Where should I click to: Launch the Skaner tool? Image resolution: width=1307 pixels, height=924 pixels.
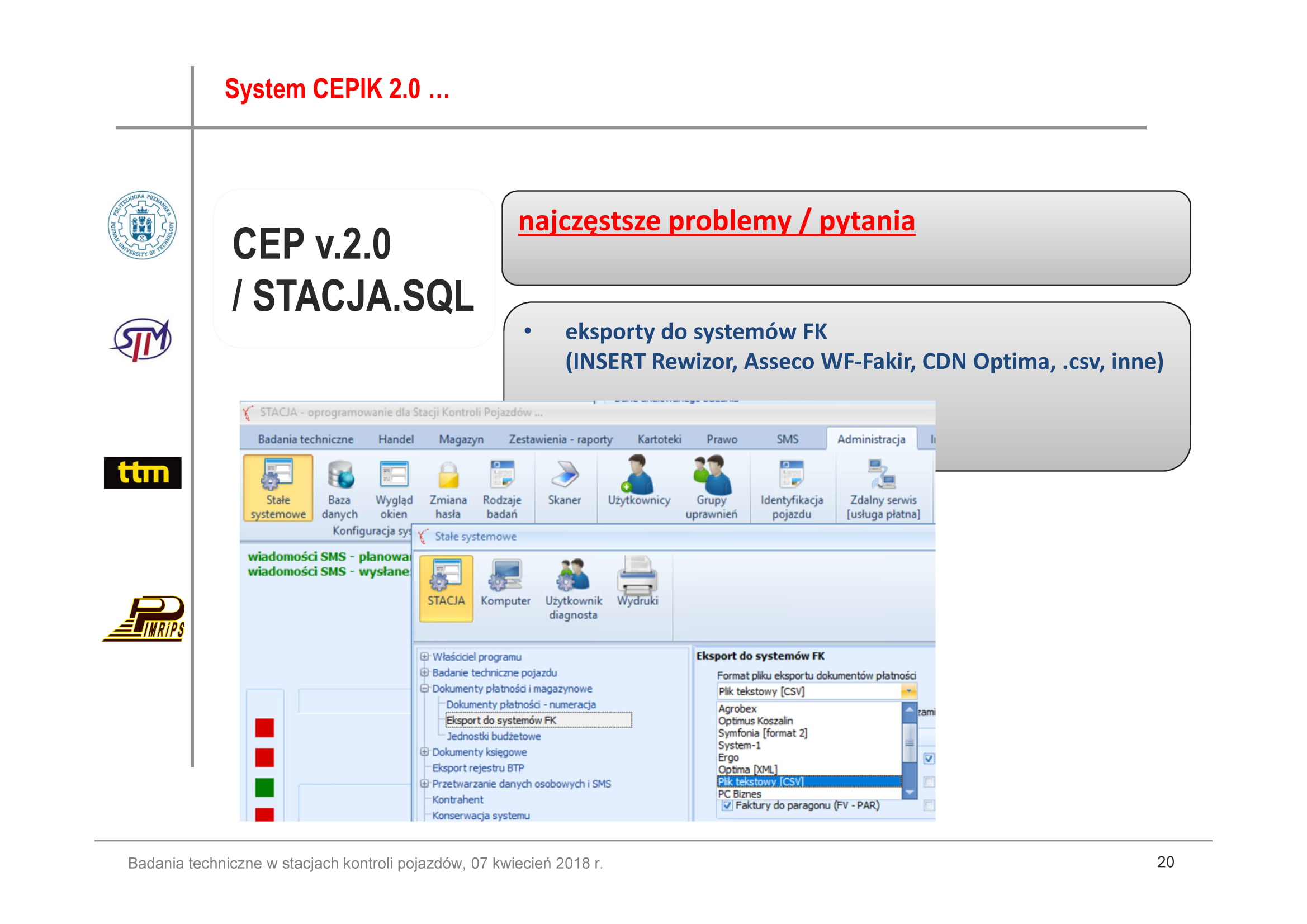(x=564, y=483)
